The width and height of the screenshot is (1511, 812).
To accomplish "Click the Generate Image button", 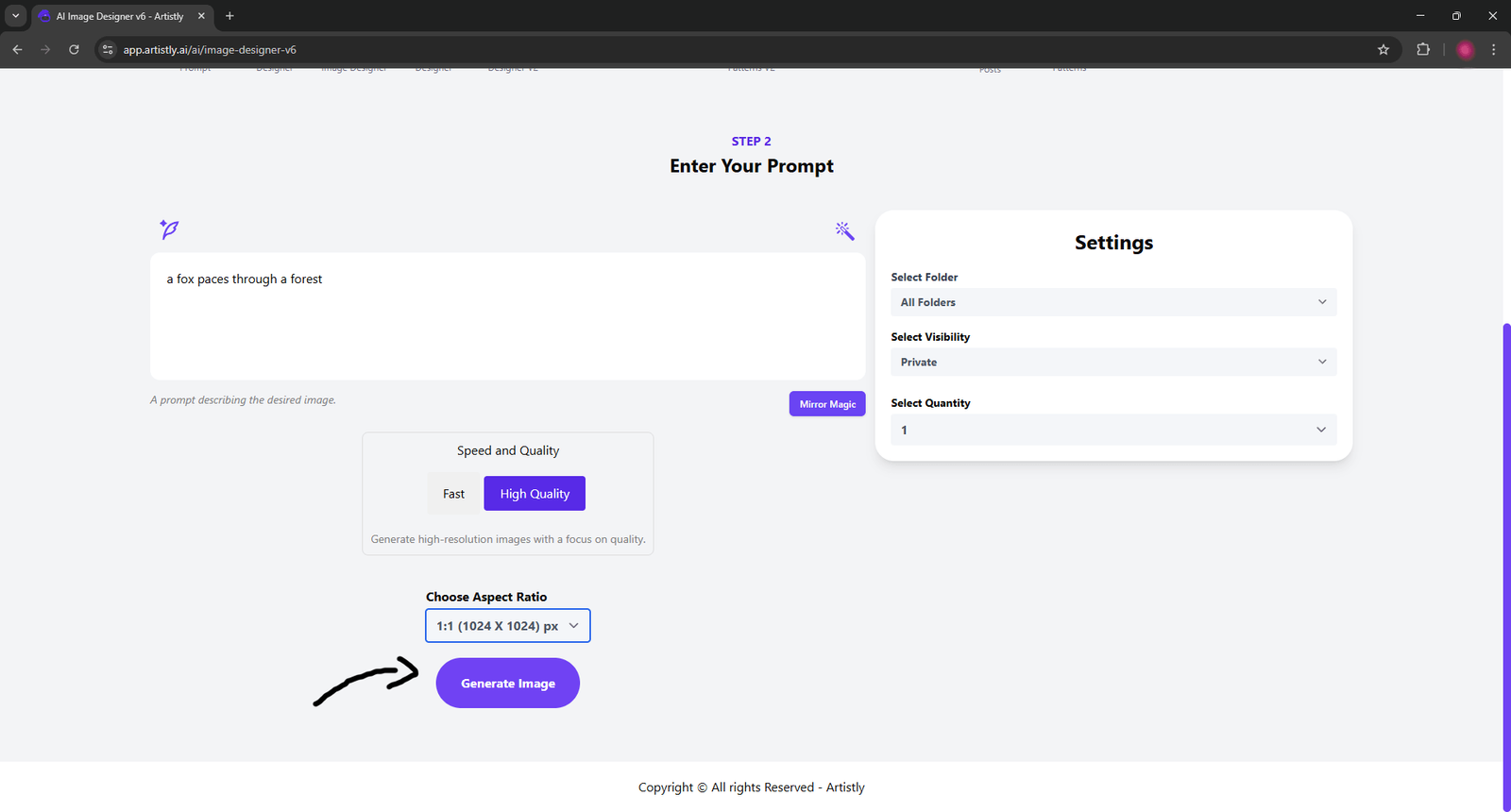I will coord(507,684).
